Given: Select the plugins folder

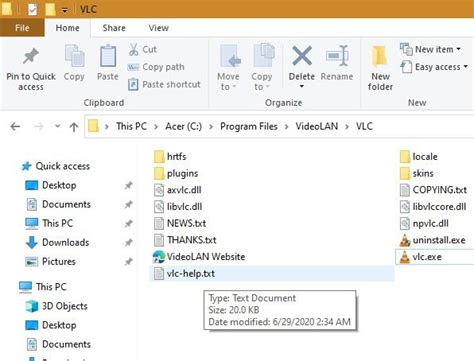Looking at the screenshot, I should 176,173.
